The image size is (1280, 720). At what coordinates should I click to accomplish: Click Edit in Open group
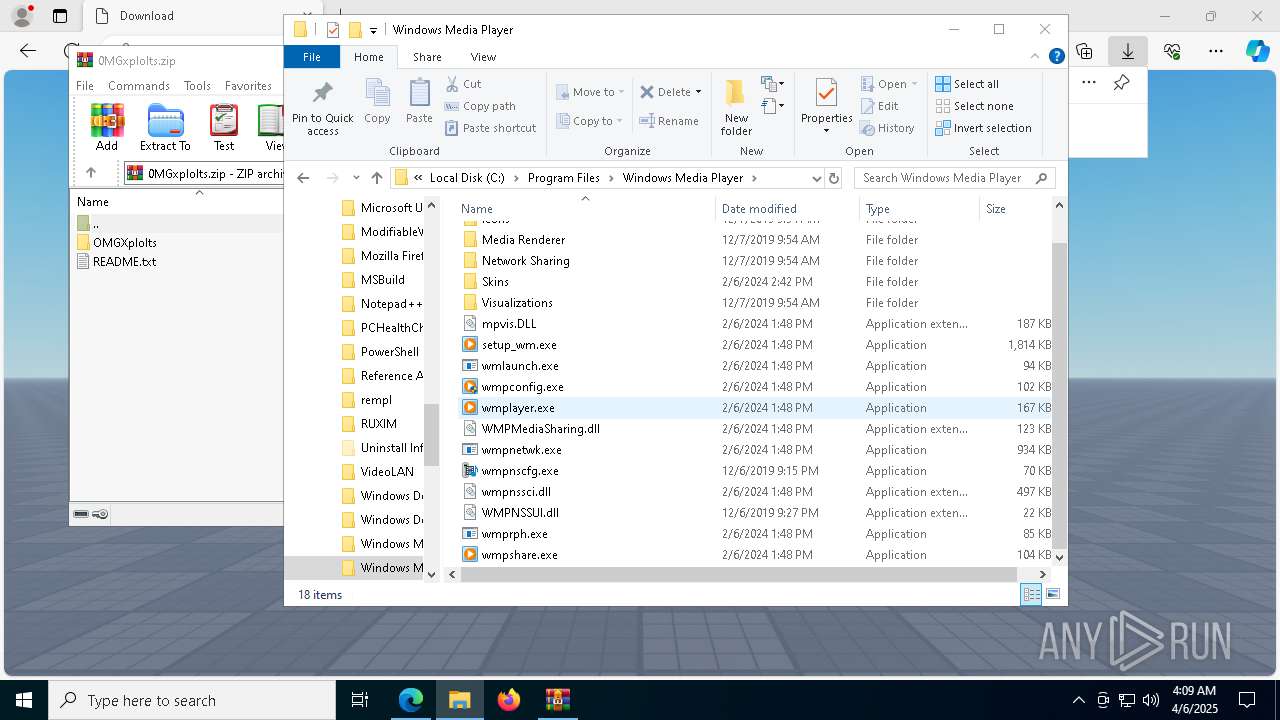click(x=879, y=106)
